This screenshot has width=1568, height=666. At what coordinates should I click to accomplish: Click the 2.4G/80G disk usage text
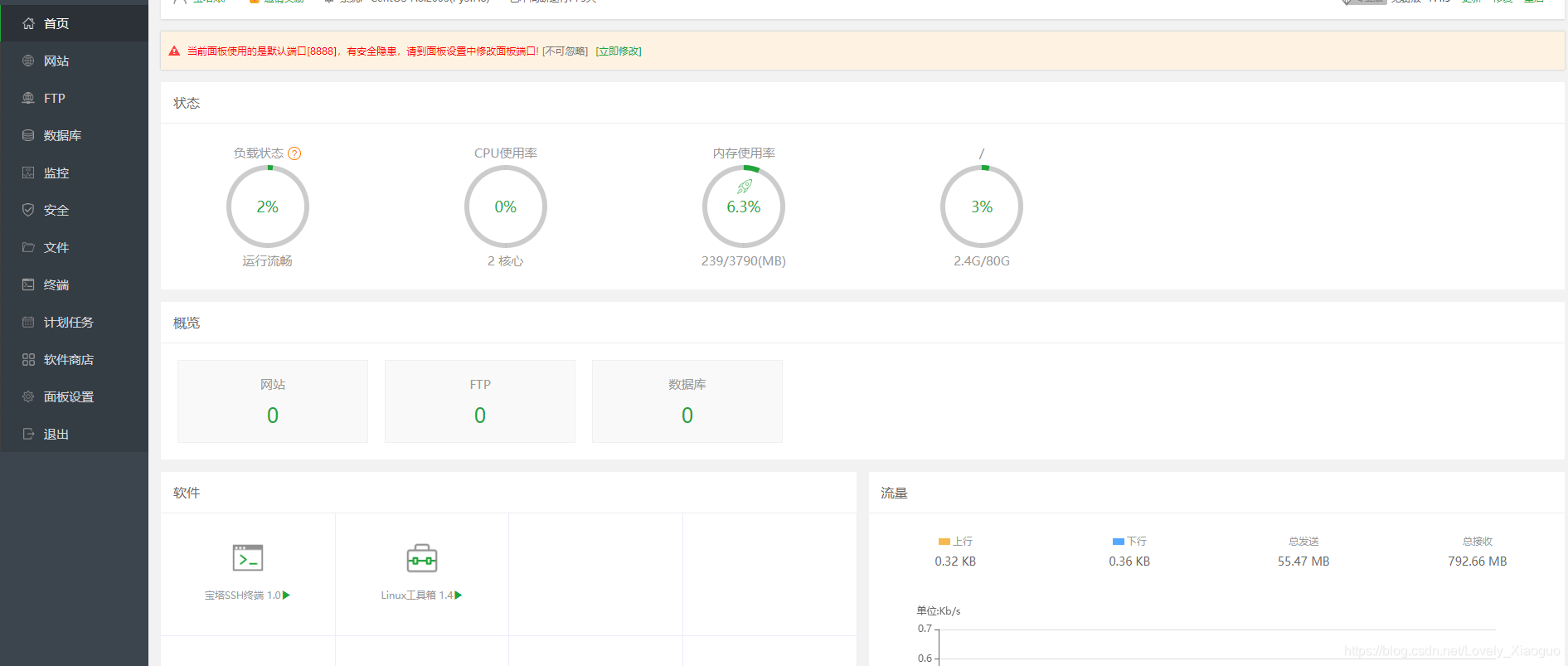[x=982, y=261]
